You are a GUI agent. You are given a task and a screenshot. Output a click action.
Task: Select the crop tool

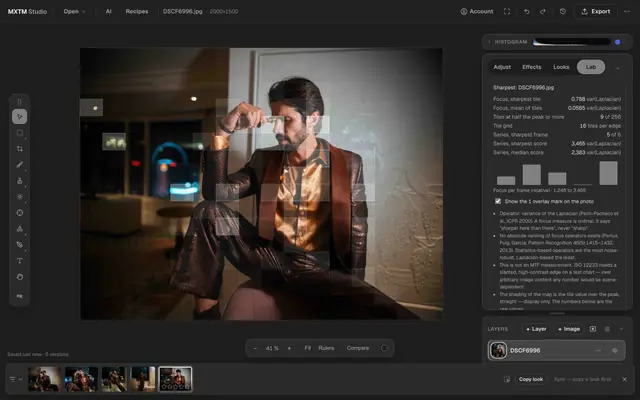(x=19, y=149)
